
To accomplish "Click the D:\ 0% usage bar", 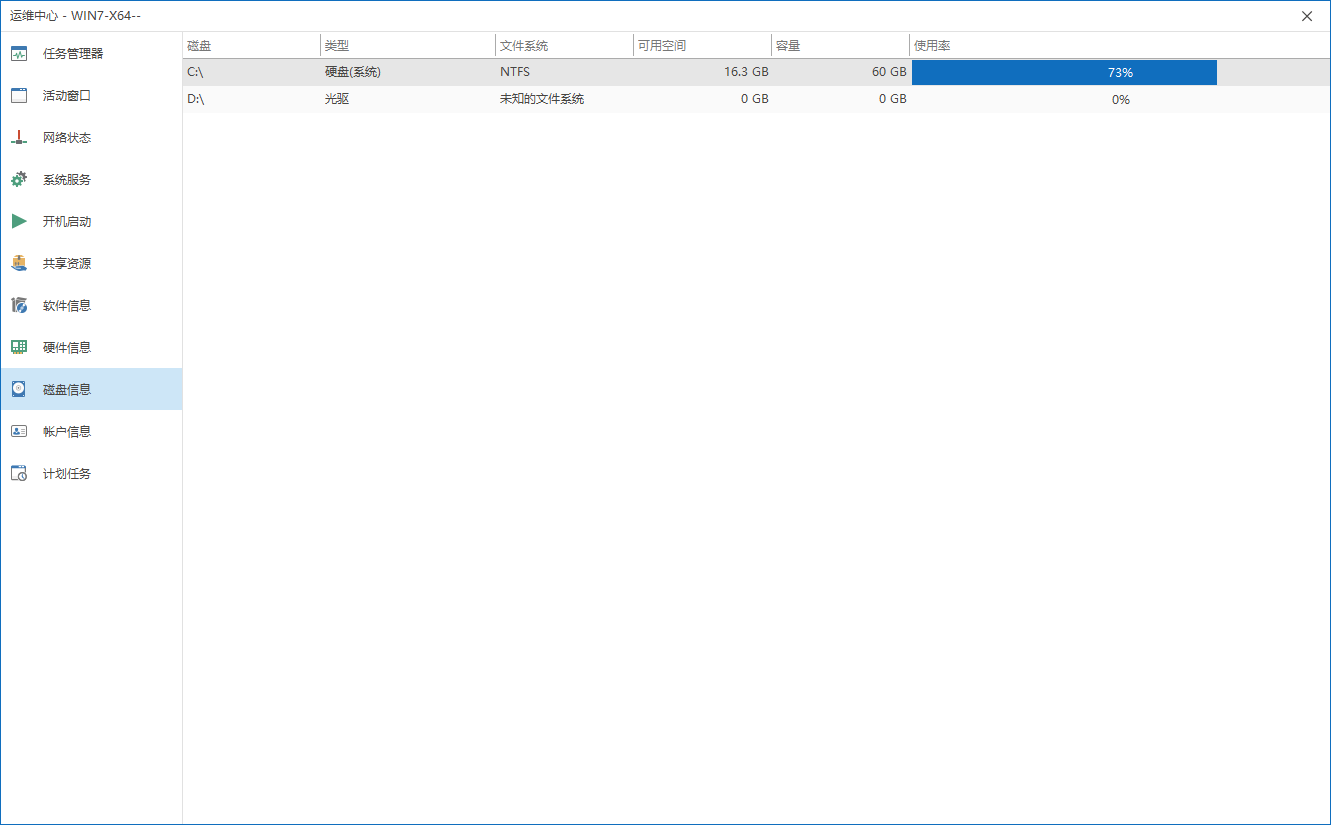I will [1120, 99].
